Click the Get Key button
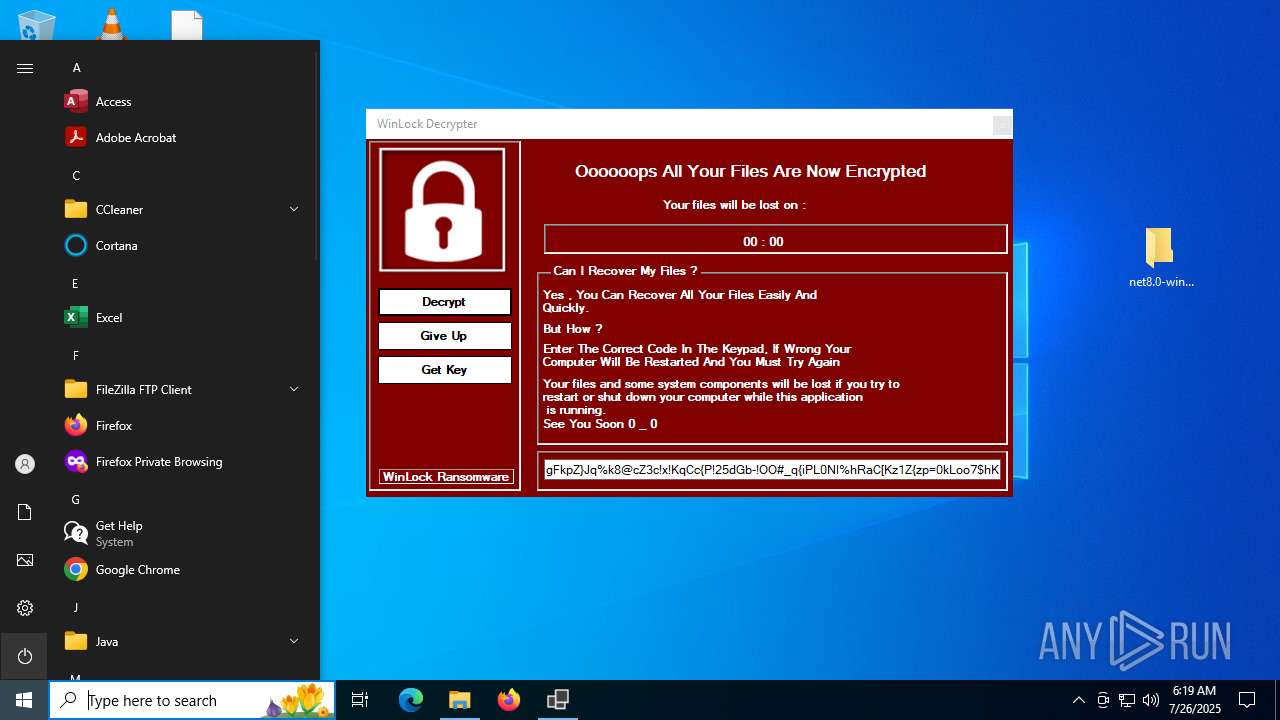Viewport: 1280px width, 720px height. pyautogui.click(x=444, y=370)
